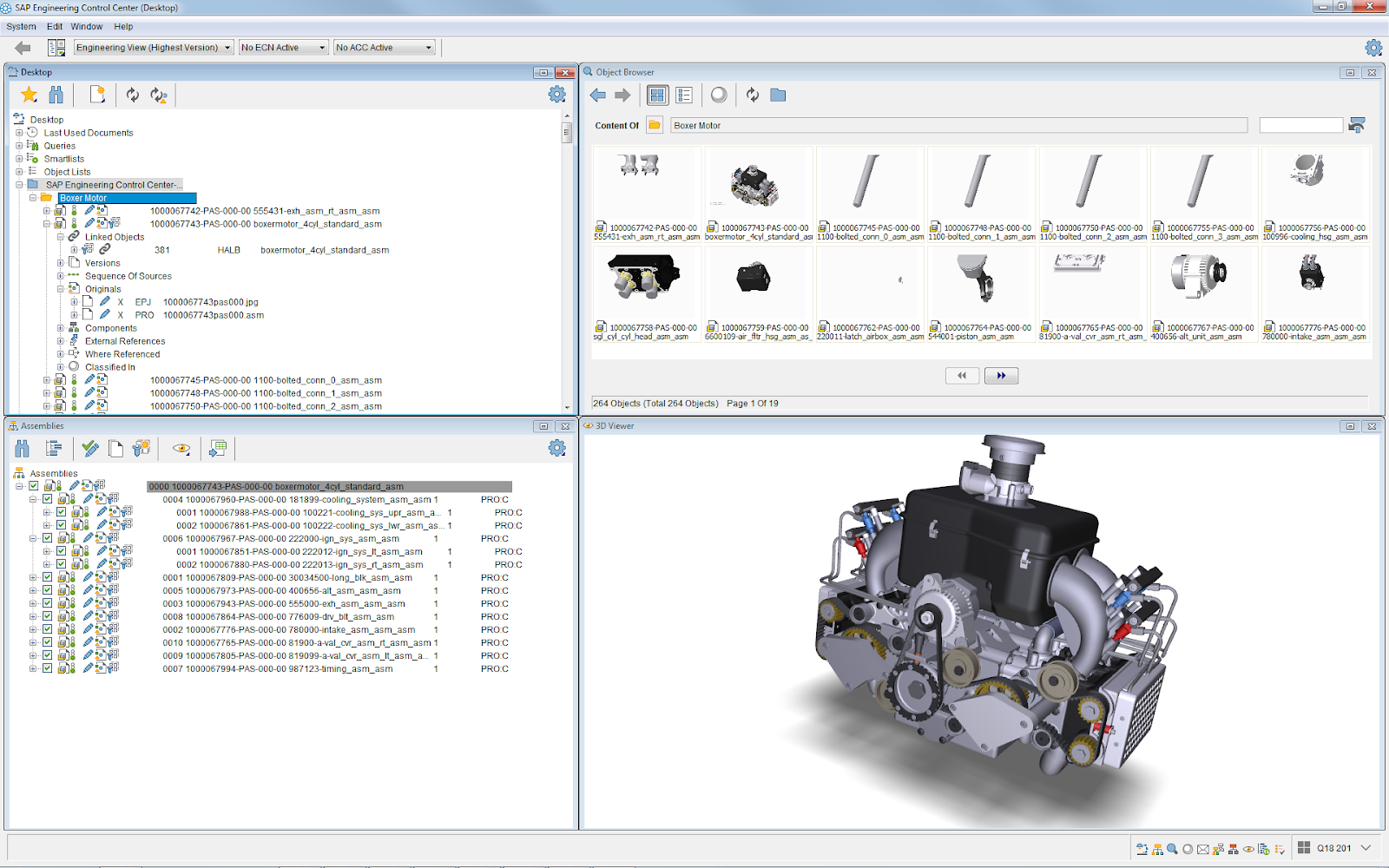Viewport: 1389px width, 868px height.
Task: Click the Content Of path field Boxer Motor
Action: tap(958, 125)
